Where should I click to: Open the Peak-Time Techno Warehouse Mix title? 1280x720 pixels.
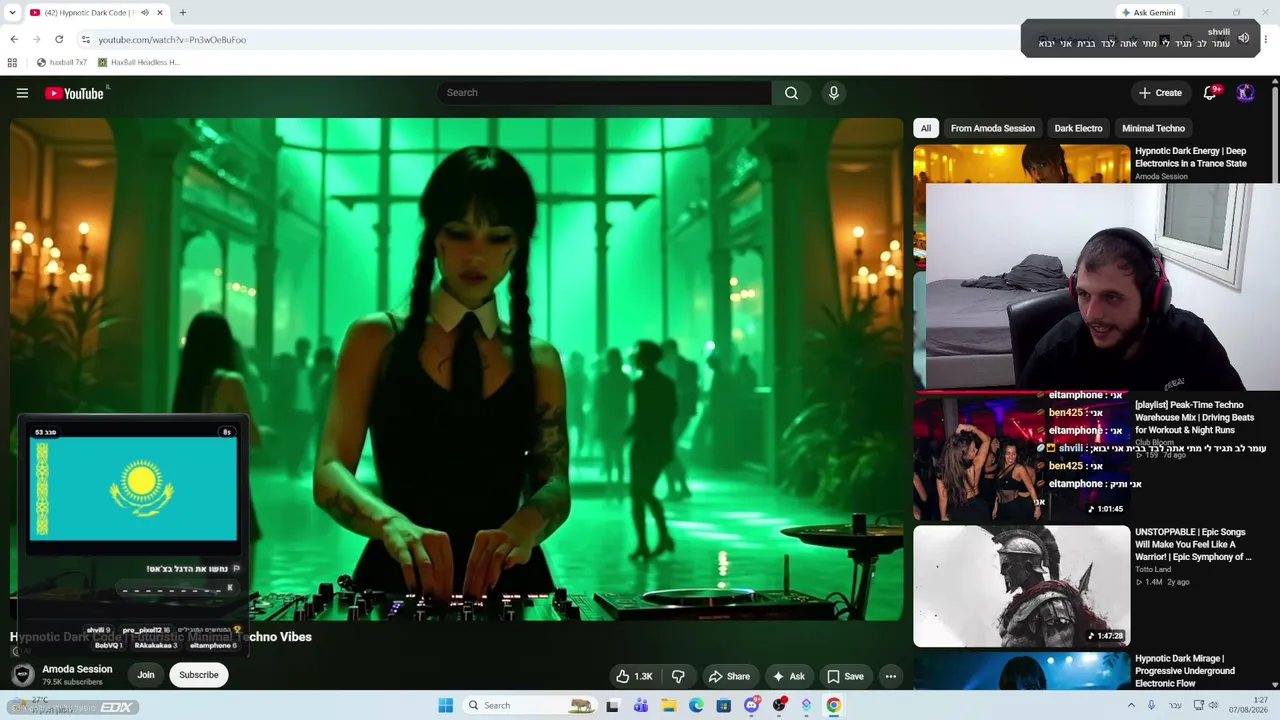[1194, 417]
